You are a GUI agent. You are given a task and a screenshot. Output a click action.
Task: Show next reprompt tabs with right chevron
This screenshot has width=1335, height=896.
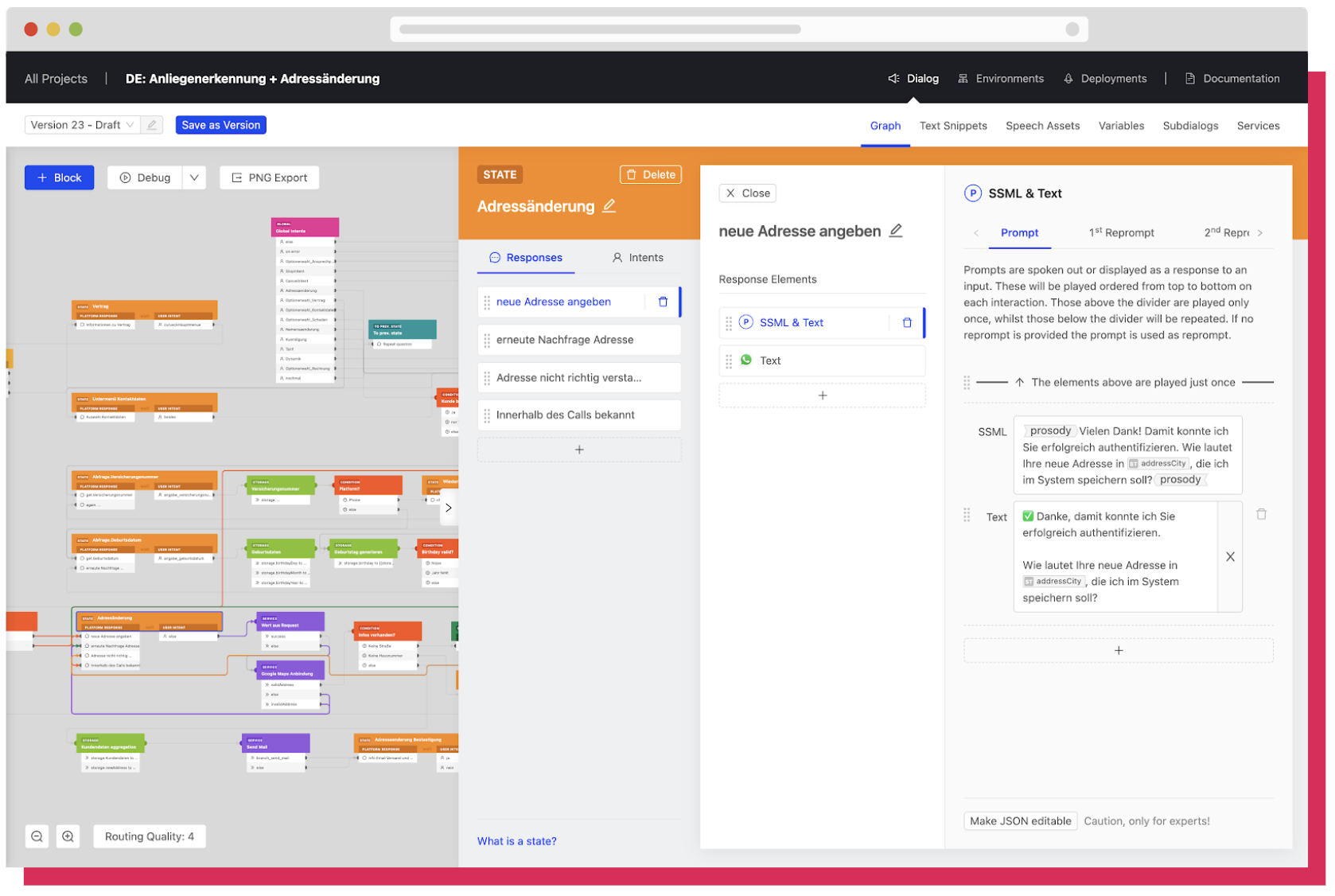[1260, 233]
